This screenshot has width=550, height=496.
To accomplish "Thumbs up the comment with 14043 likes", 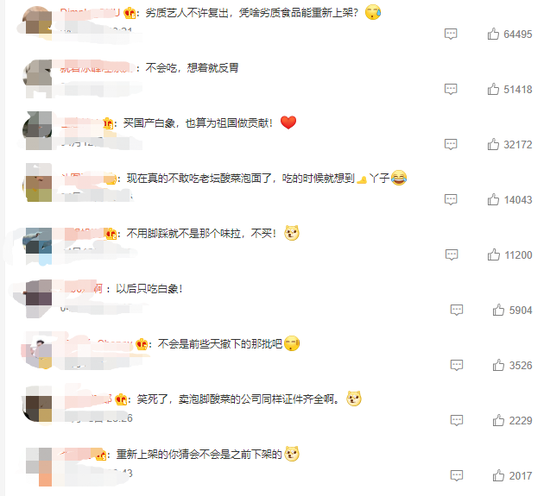I will (x=493, y=200).
